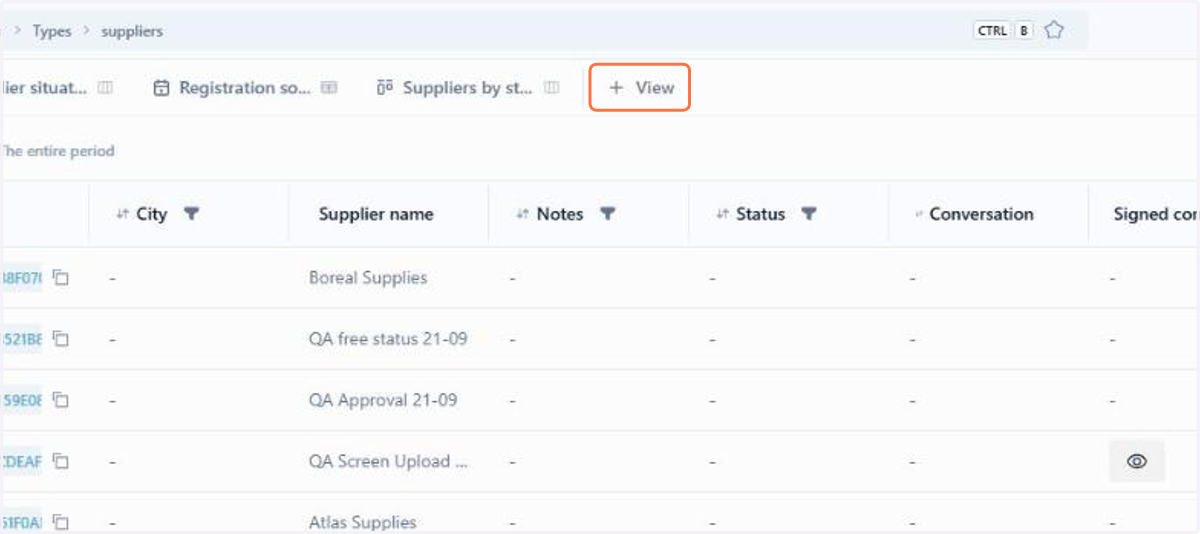1200x534 pixels.
Task: Copy the ID of QA Screen Upload row
Action: click(x=61, y=461)
